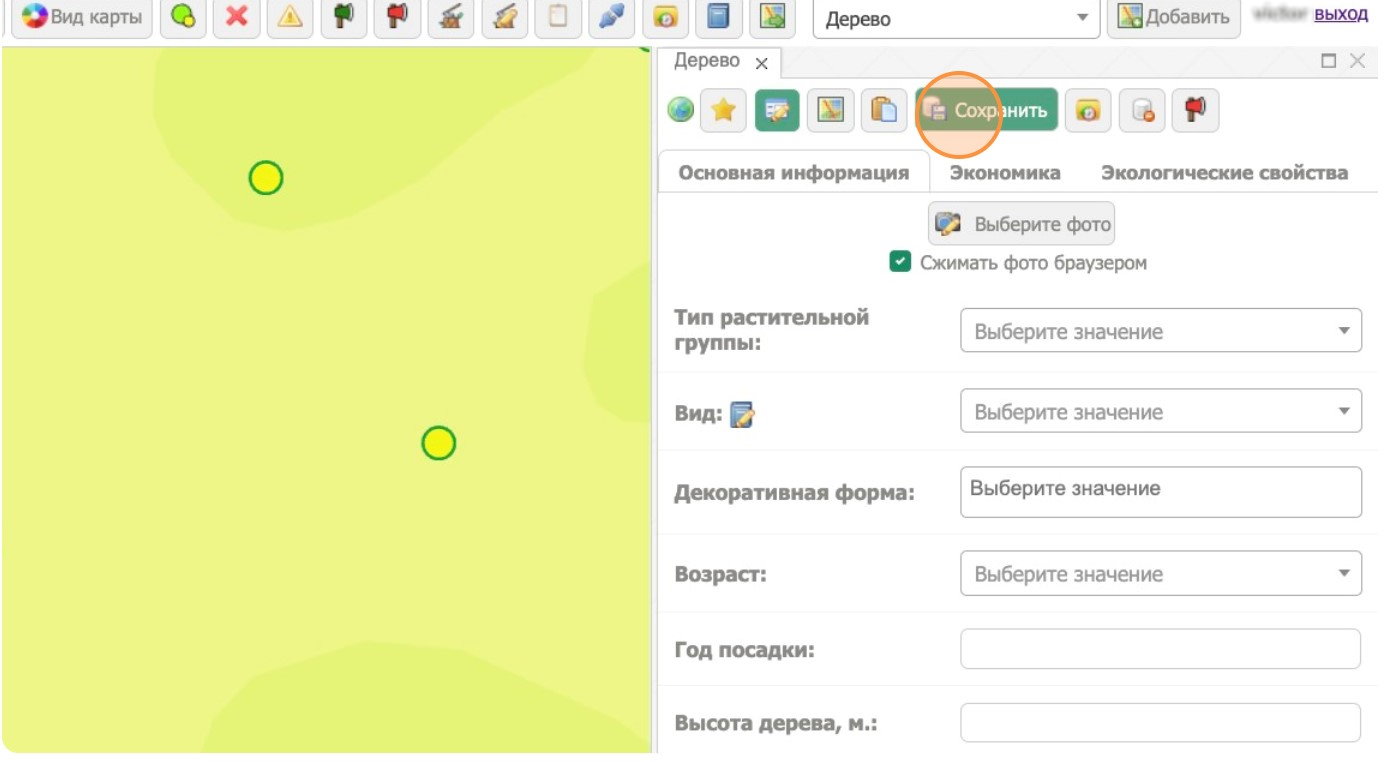This screenshot has width=1400, height=762.
Task: Switch to 'Экологические свойства' tab
Action: [x=1224, y=172]
